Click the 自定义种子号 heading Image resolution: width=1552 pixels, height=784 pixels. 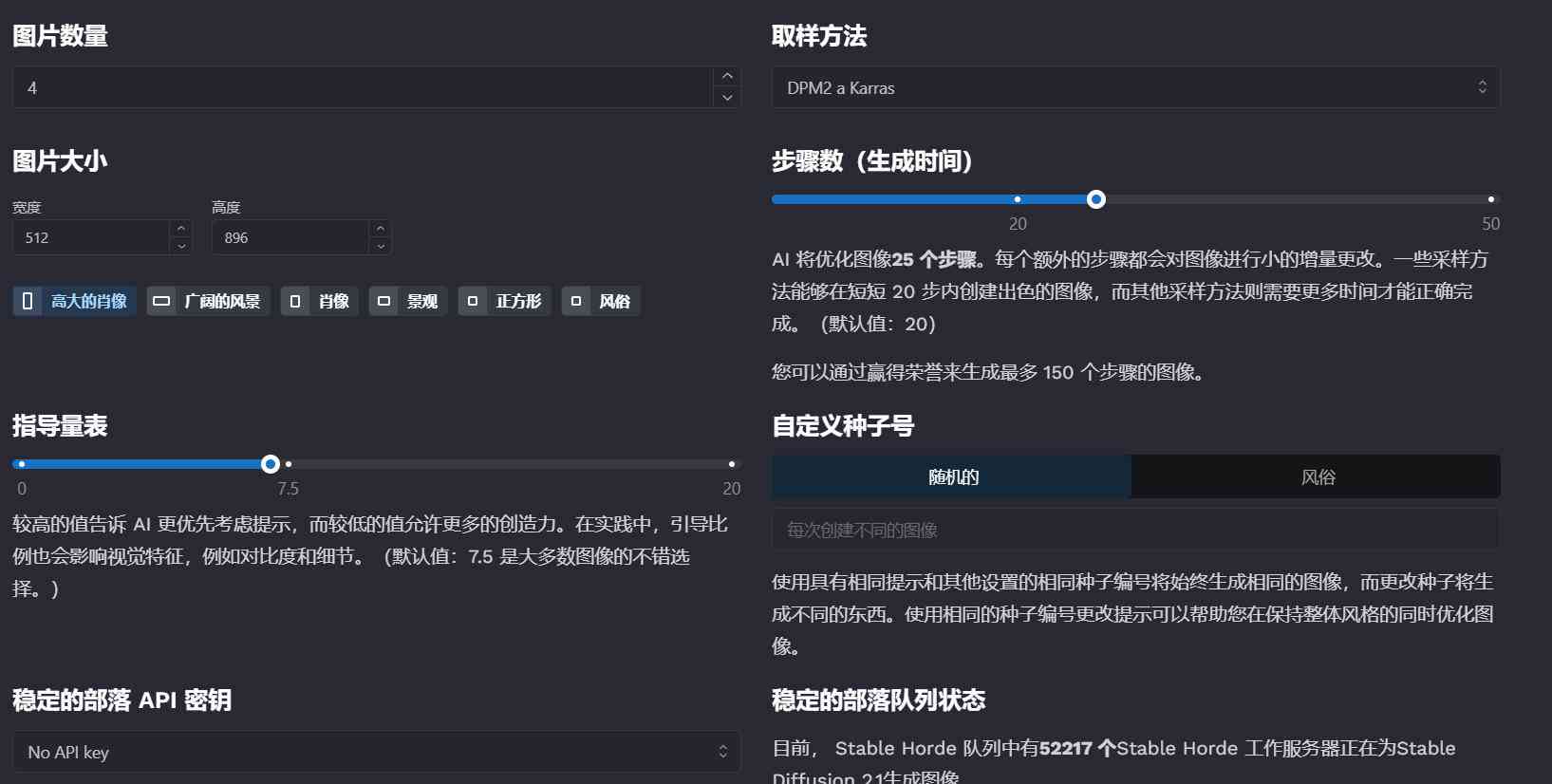click(x=843, y=425)
